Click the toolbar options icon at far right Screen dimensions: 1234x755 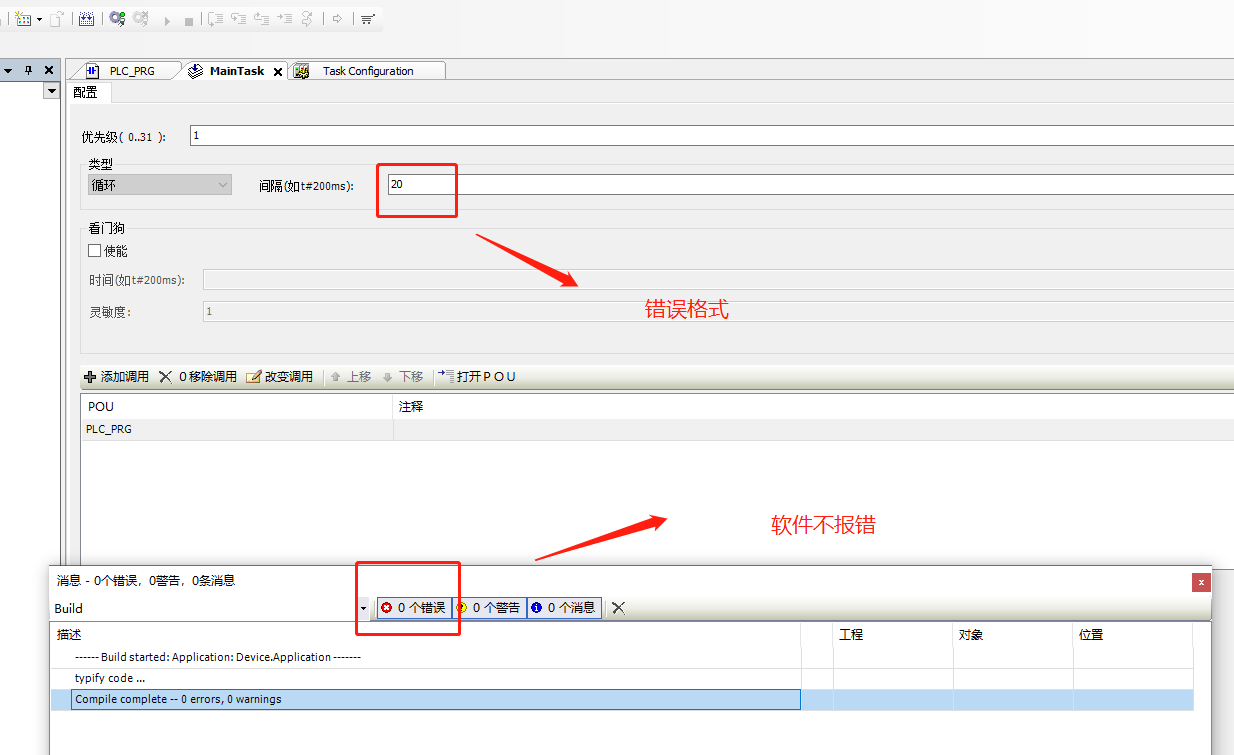point(367,19)
